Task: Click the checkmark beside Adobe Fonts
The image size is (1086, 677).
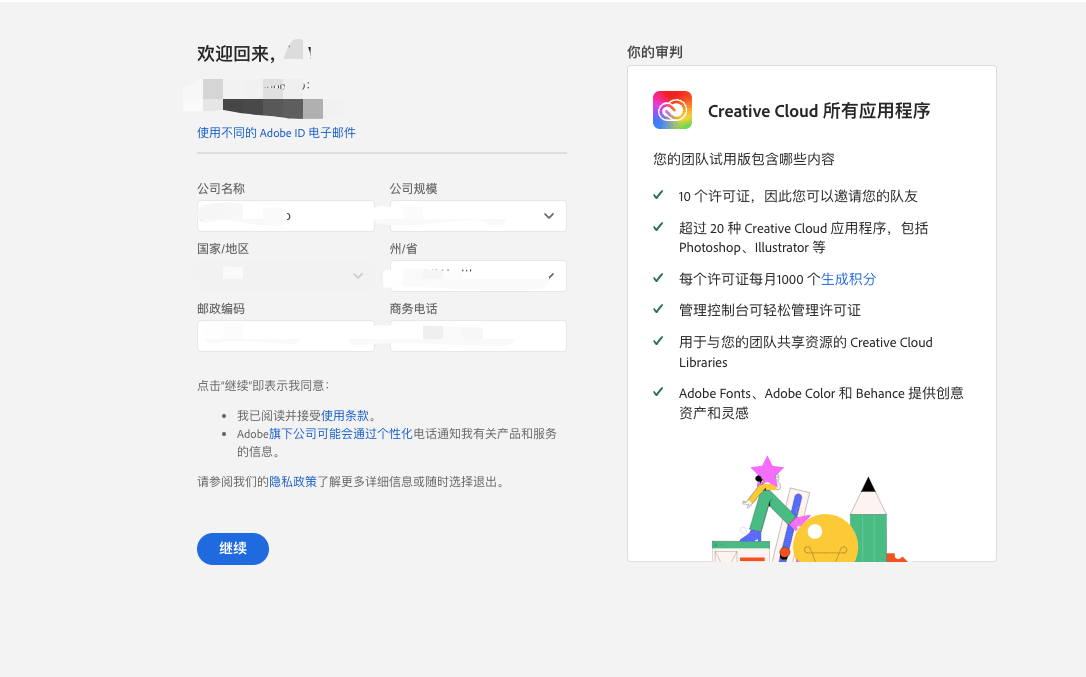Action: [x=659, y=392]
